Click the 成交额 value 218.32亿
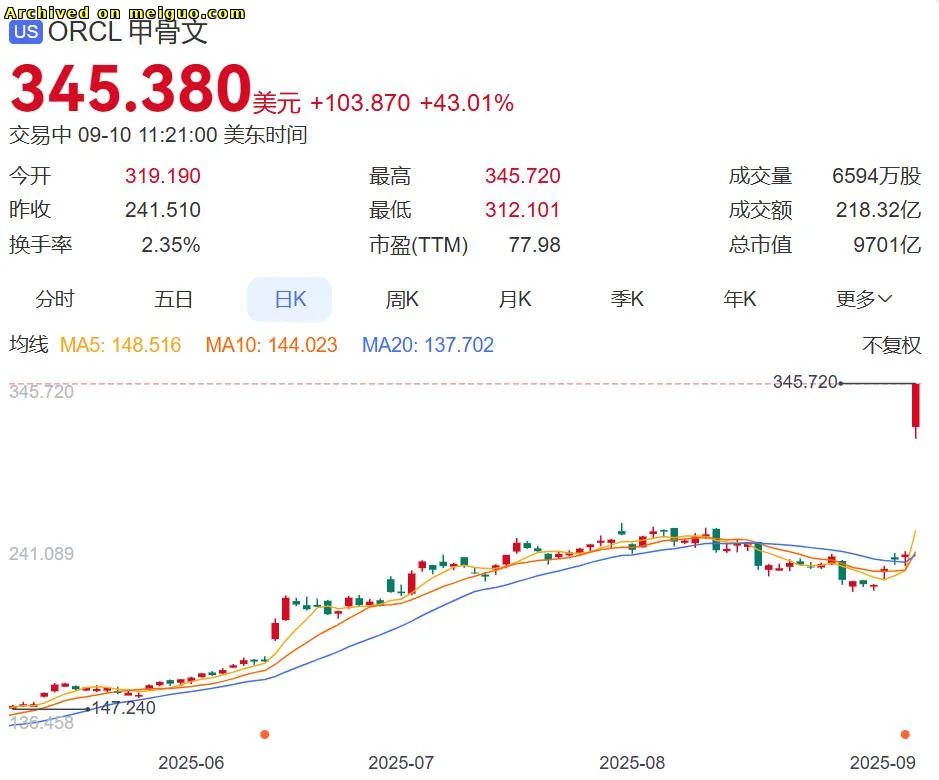Viewport: 939px width, 780px height. (x=878, y=210)
